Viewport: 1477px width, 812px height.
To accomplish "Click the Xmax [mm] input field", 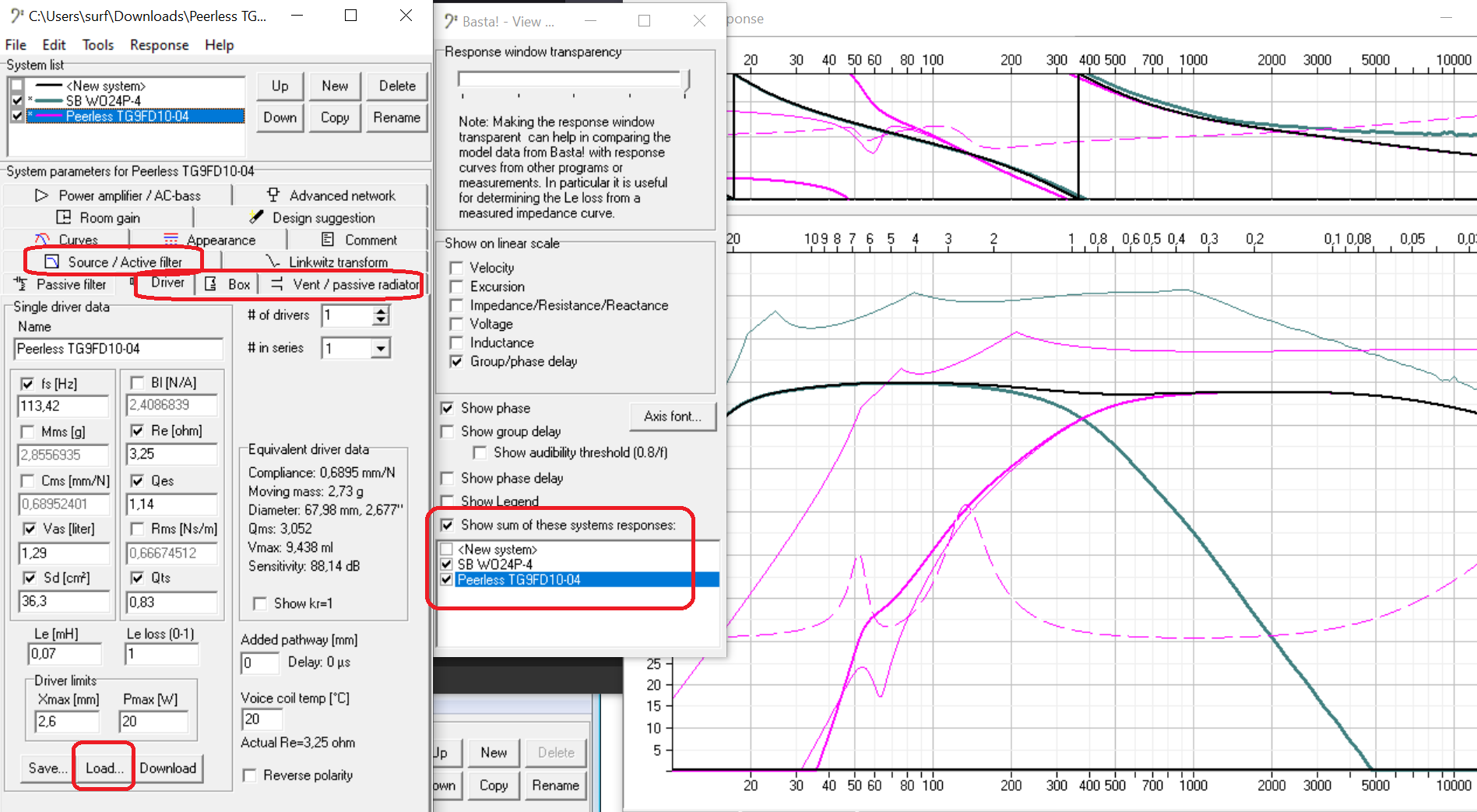I will (x=67, y=722).
